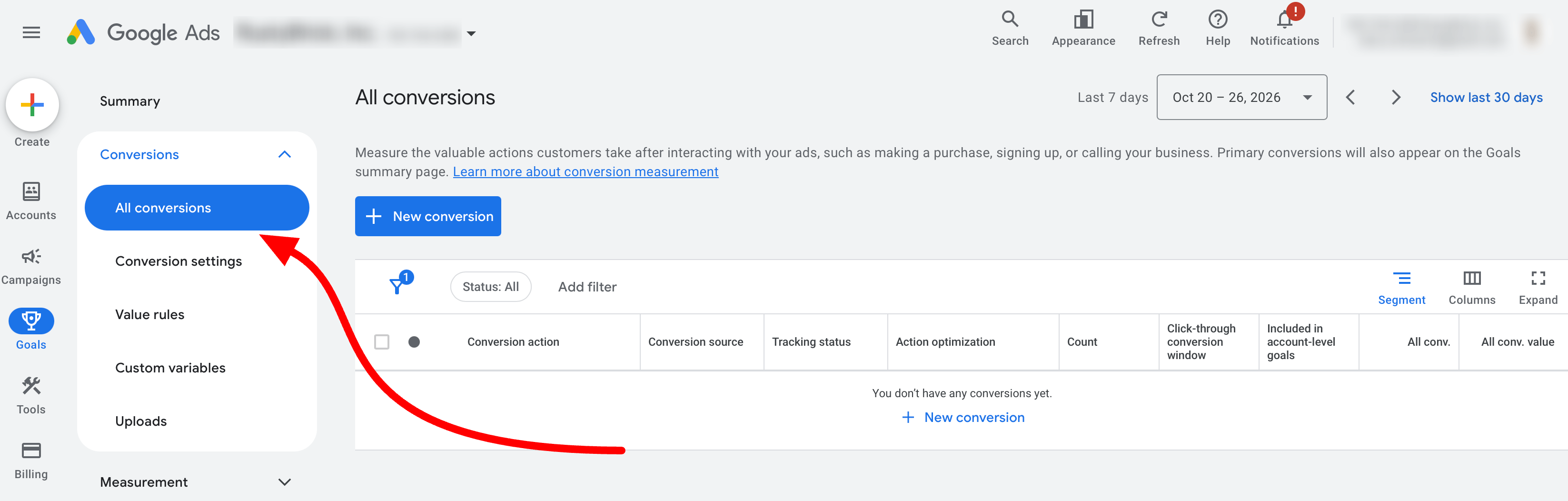Expand the table to full screen

tap(1538, 288)
